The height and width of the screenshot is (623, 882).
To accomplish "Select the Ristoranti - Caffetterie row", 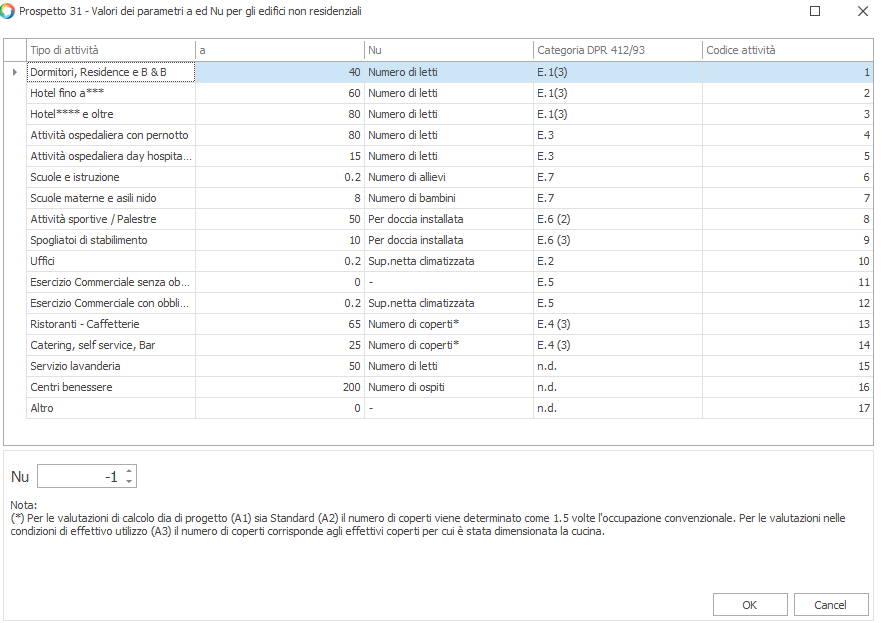I will pos(110,324).
